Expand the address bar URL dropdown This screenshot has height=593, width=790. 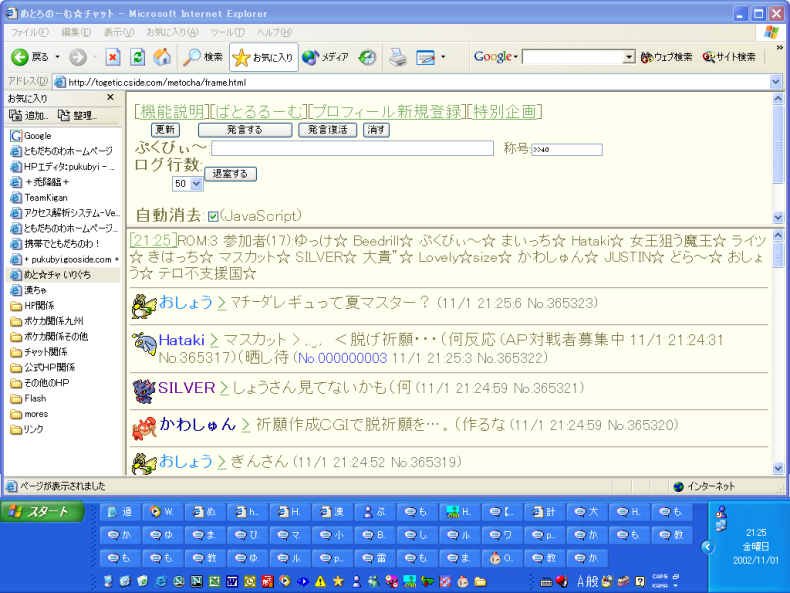(776, 81)
